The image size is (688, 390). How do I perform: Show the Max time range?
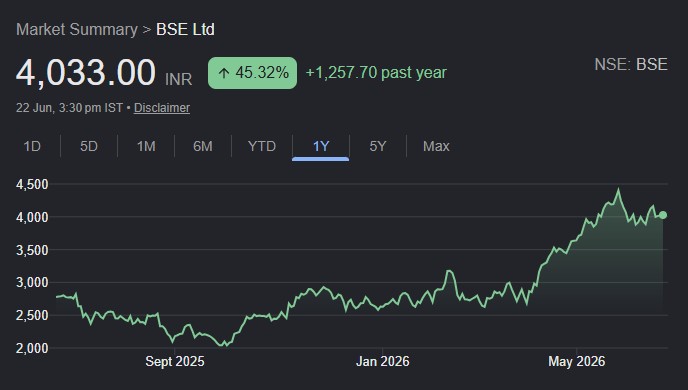tap(436, 146)
